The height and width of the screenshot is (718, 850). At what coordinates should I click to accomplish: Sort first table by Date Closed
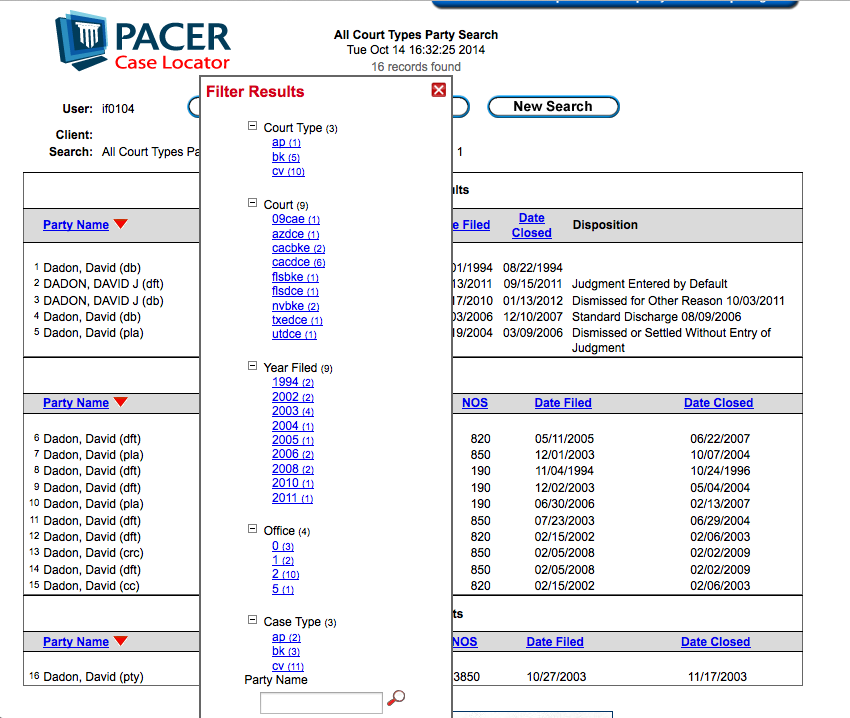coord(531,225)
